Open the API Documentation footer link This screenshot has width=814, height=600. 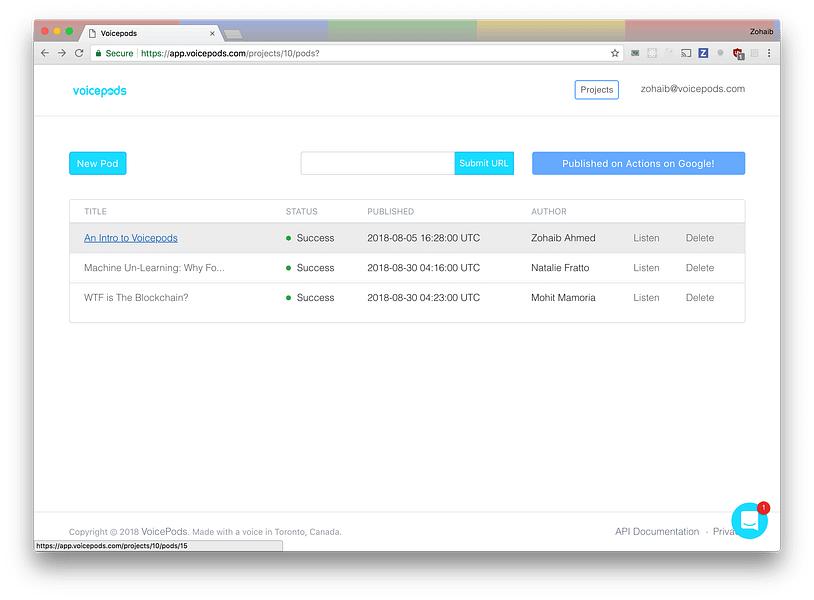[657, 531]
